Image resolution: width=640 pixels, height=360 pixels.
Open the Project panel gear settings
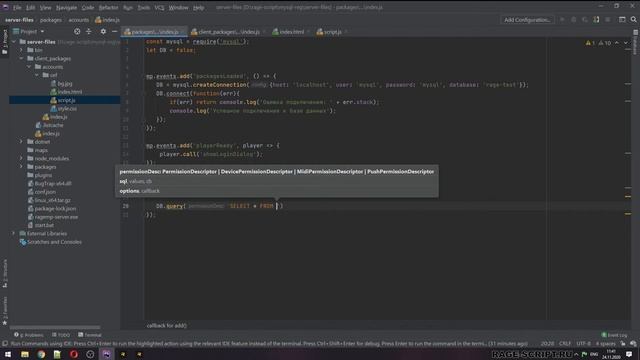(103, 31)
